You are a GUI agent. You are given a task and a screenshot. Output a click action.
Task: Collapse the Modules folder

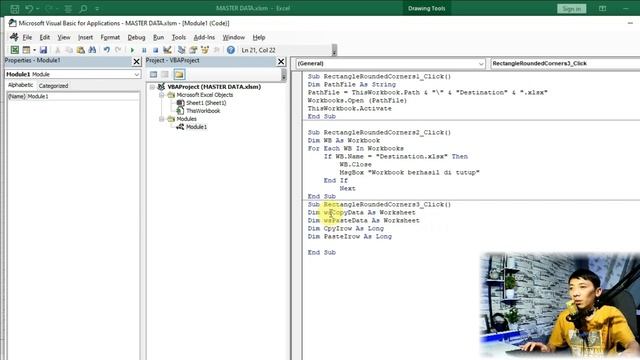tap(162, 119)
